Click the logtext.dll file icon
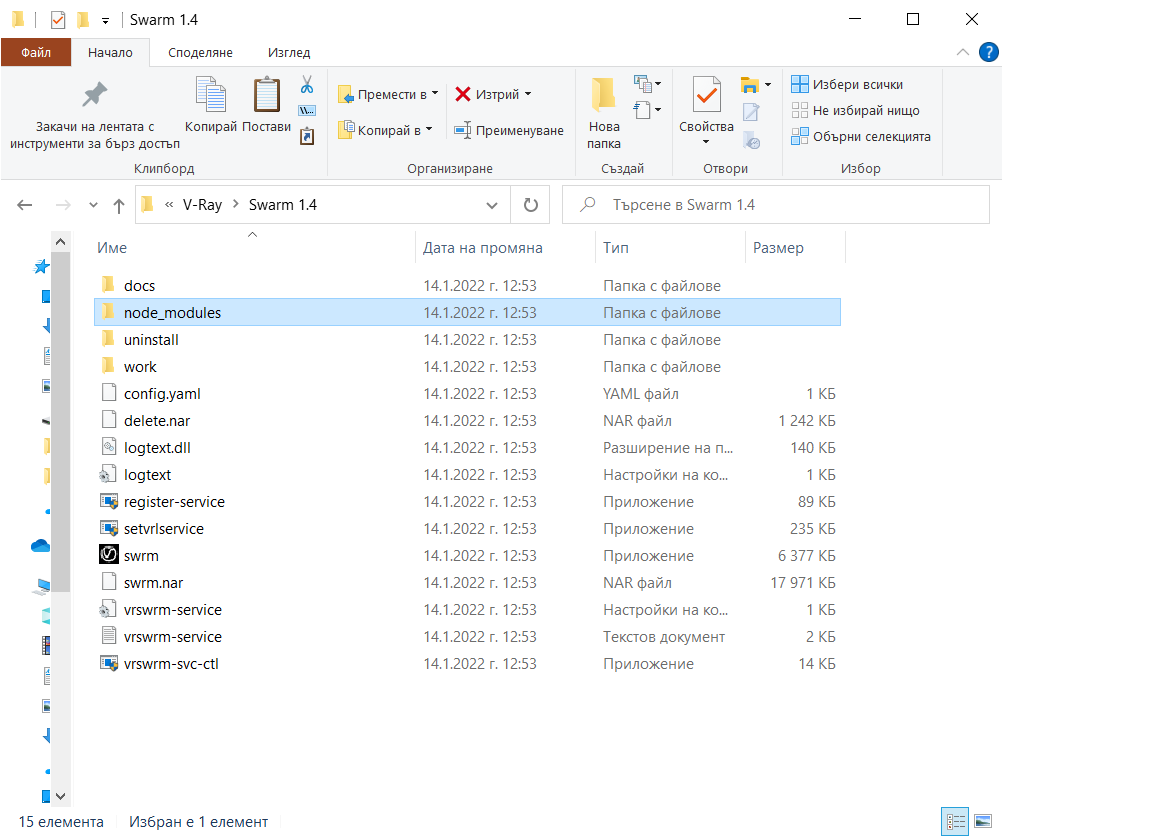1152x837 pixels. pyautogui.click(x=109, y=447)
